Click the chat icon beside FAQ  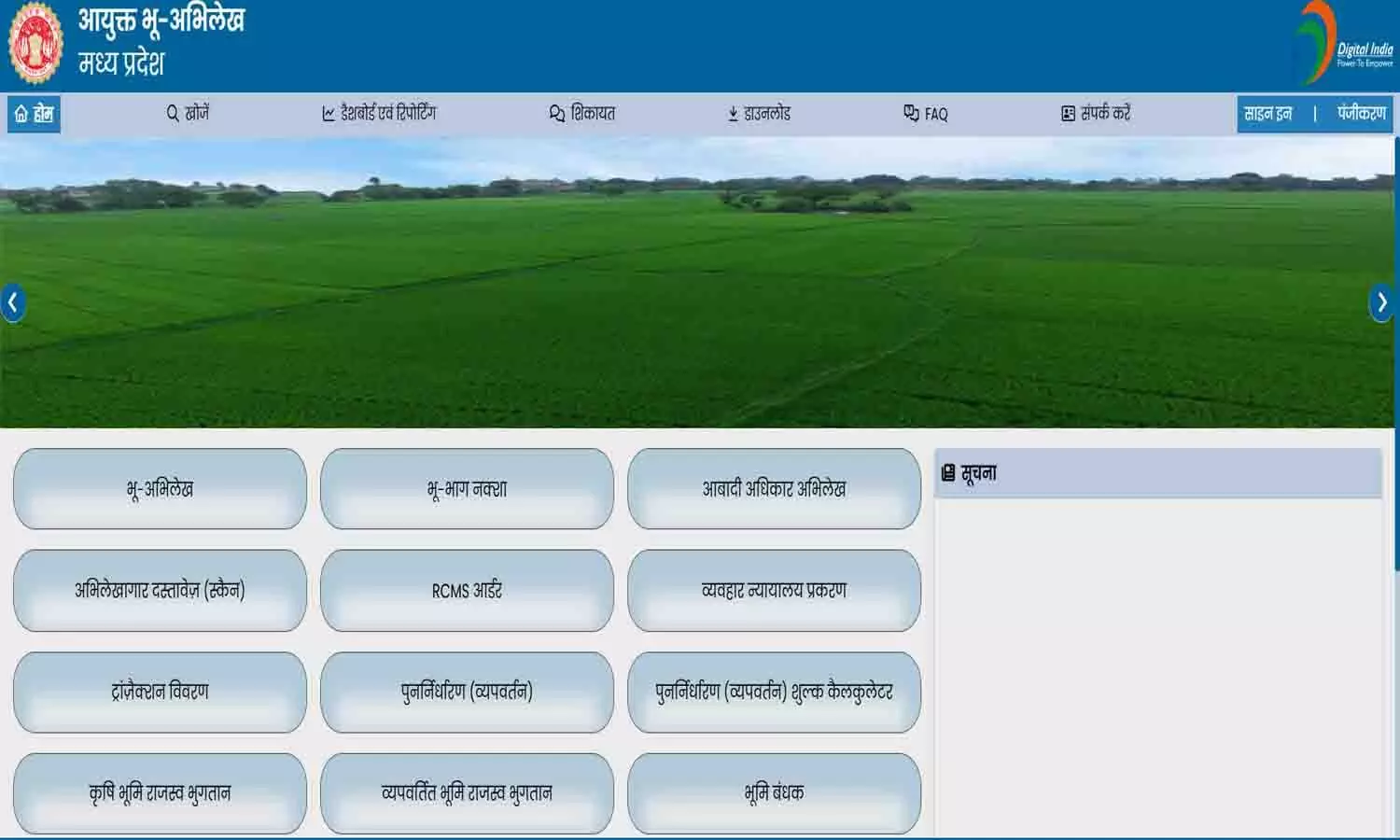(x=910, y=113)
